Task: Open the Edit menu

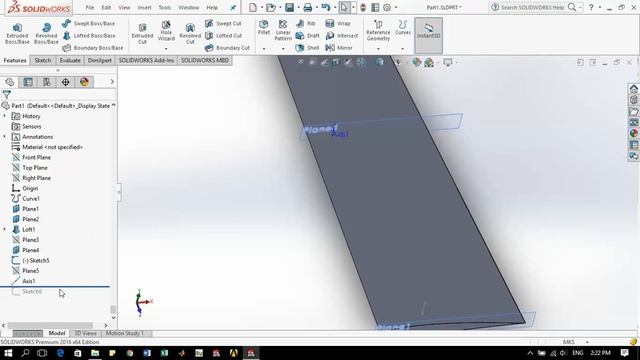Action: pos(106,7)
